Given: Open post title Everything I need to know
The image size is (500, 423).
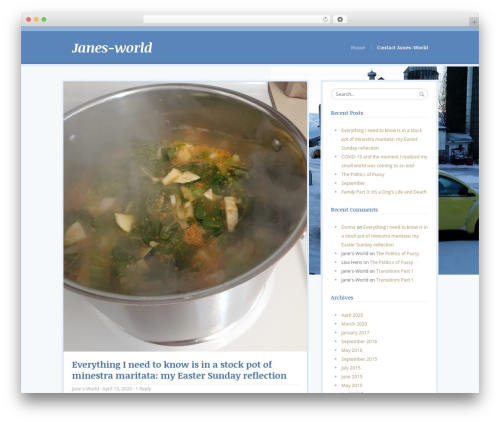Looking at the screenshot, I should [179, 370].
